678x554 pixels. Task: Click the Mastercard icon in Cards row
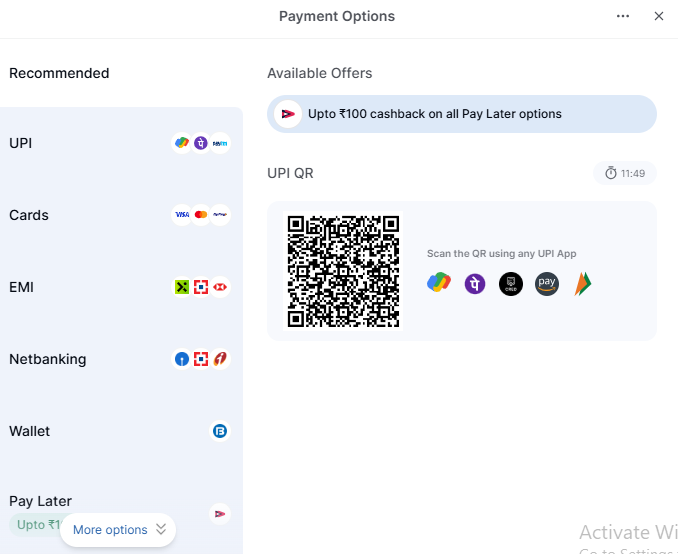coord(201,215)
